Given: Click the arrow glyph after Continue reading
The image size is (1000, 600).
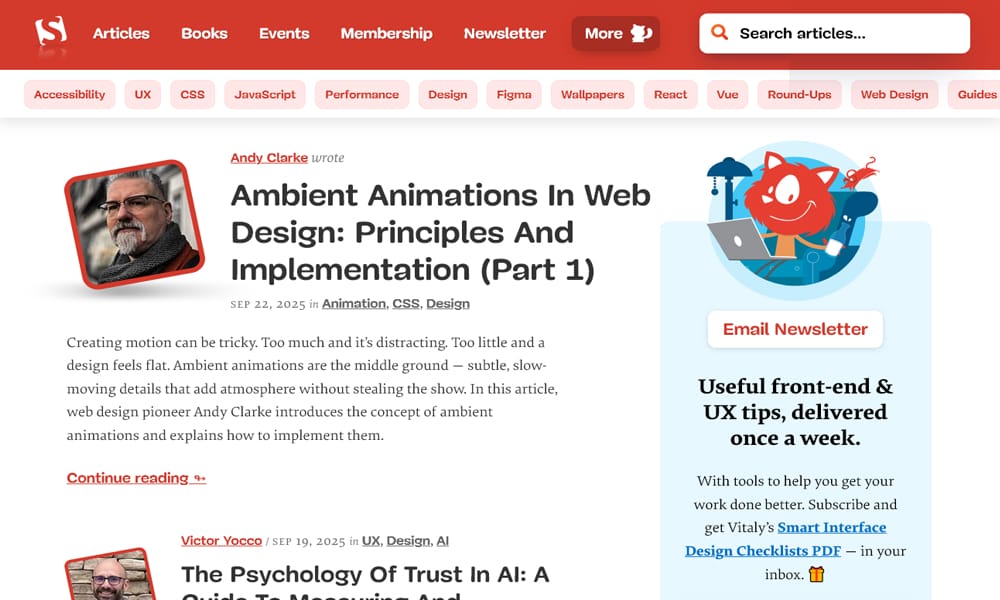Looking at the screenshot, I should [x=197, y=478].
